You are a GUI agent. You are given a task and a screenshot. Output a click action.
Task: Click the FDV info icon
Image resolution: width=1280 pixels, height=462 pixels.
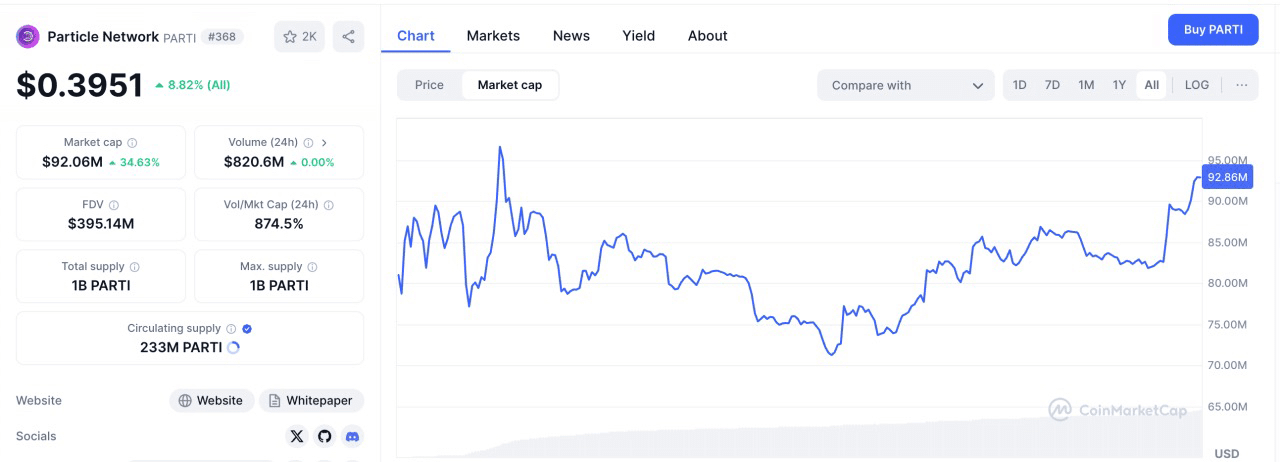[x=114, y=205]
